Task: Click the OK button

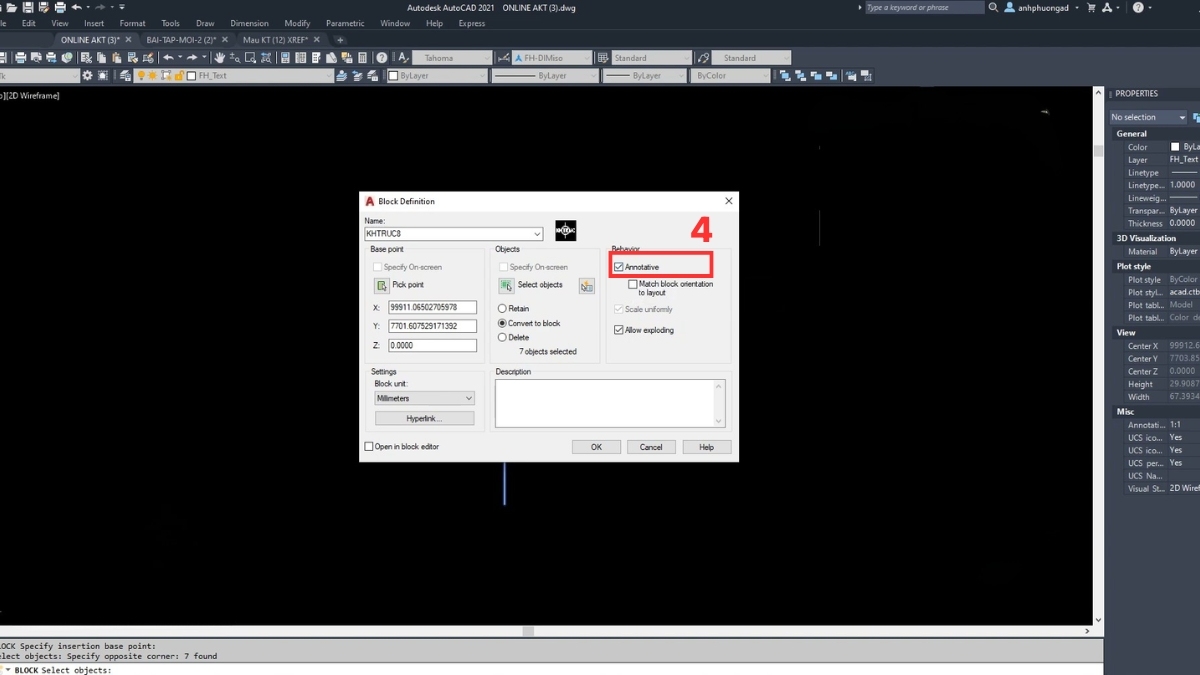Action: (x=597, y=447)
